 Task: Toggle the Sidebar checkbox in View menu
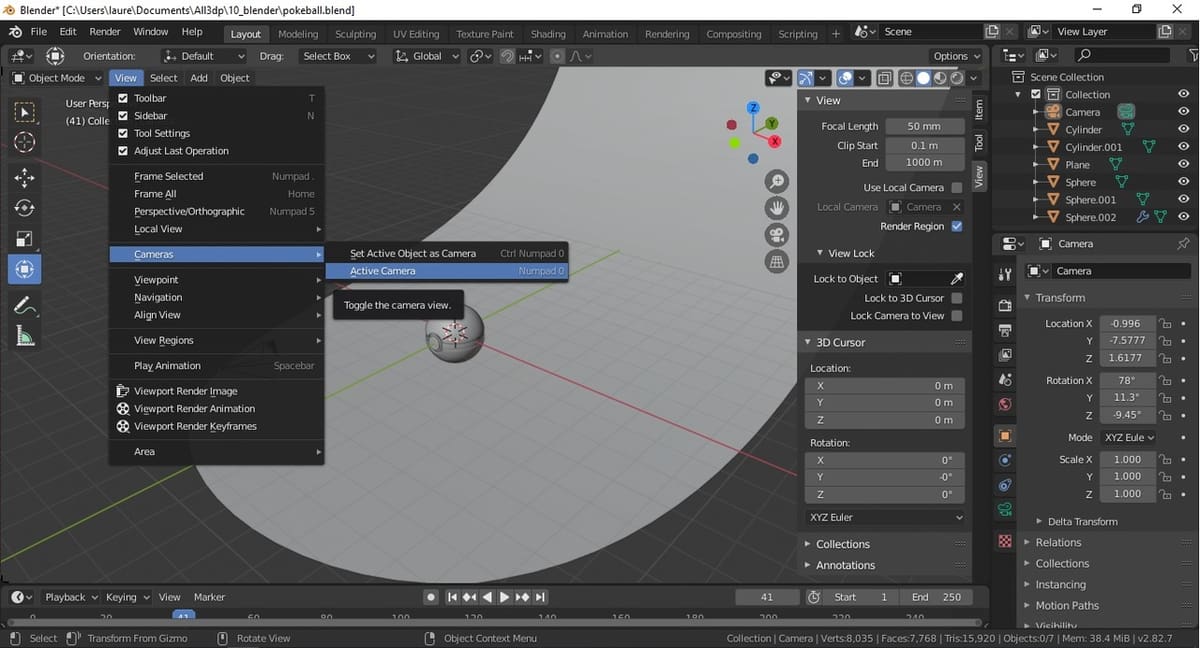[123, 116]
